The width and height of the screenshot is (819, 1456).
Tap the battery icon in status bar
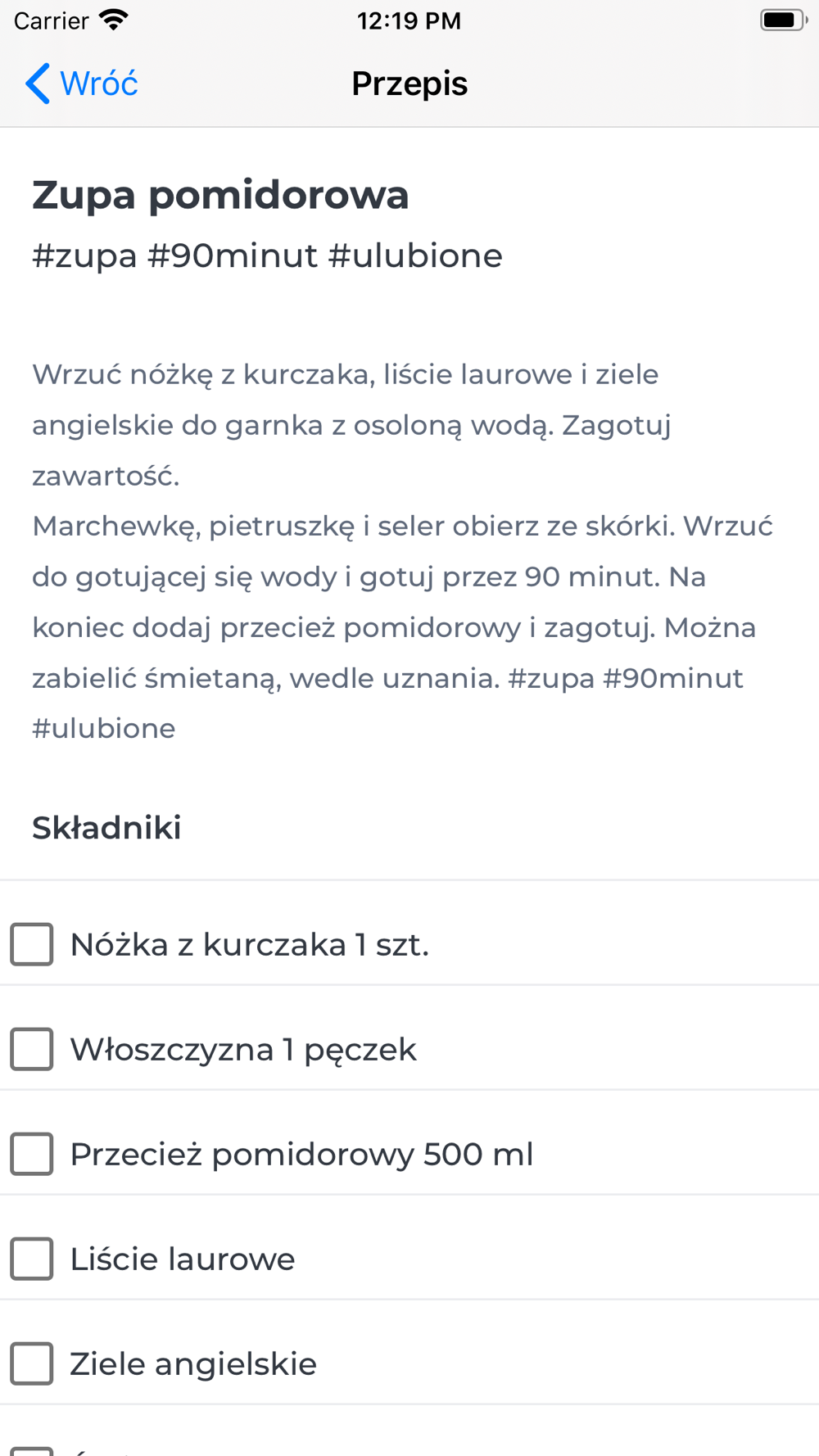[783, 20]
